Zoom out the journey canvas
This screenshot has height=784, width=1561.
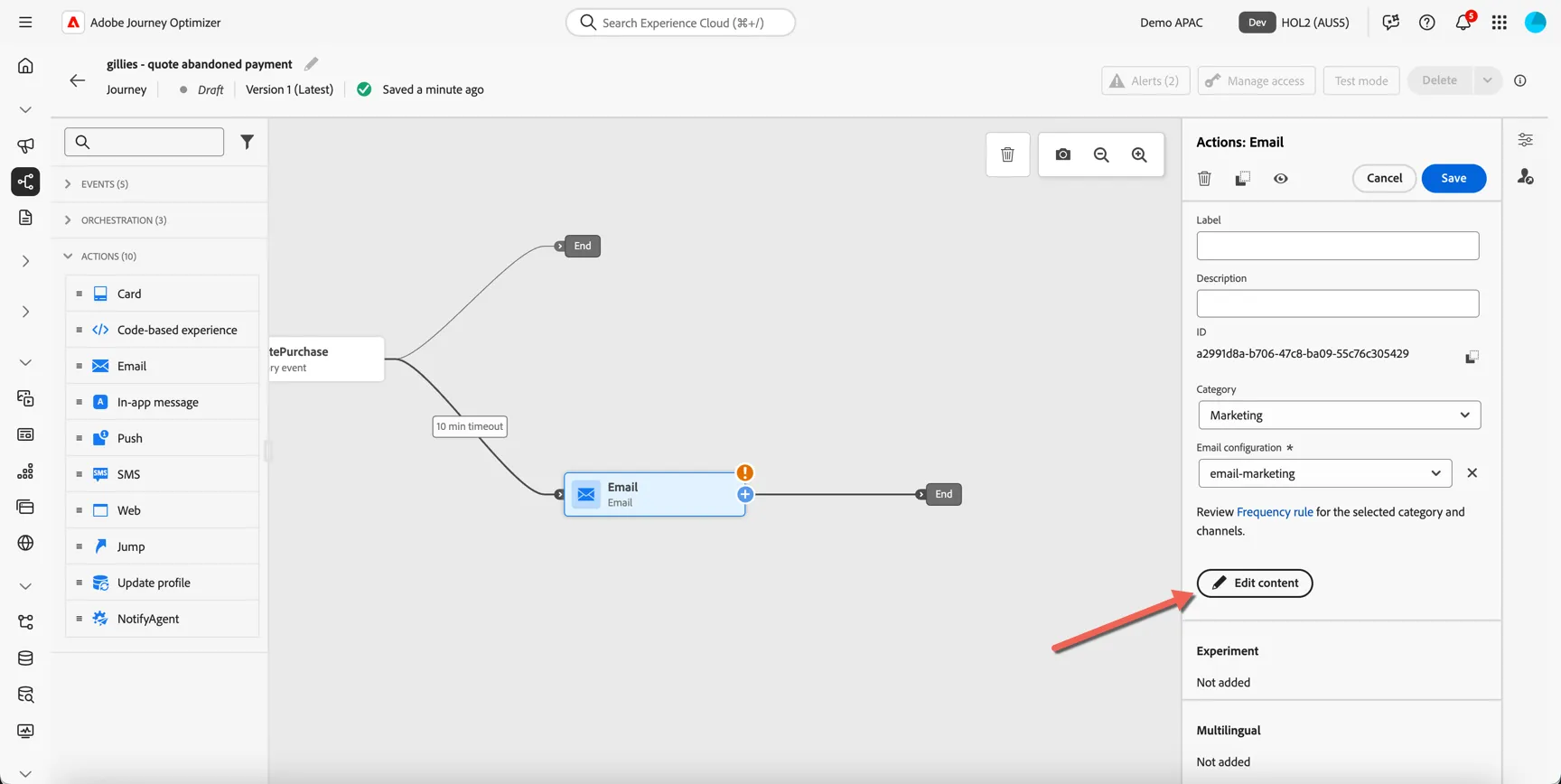click(x=1101, y=154)
